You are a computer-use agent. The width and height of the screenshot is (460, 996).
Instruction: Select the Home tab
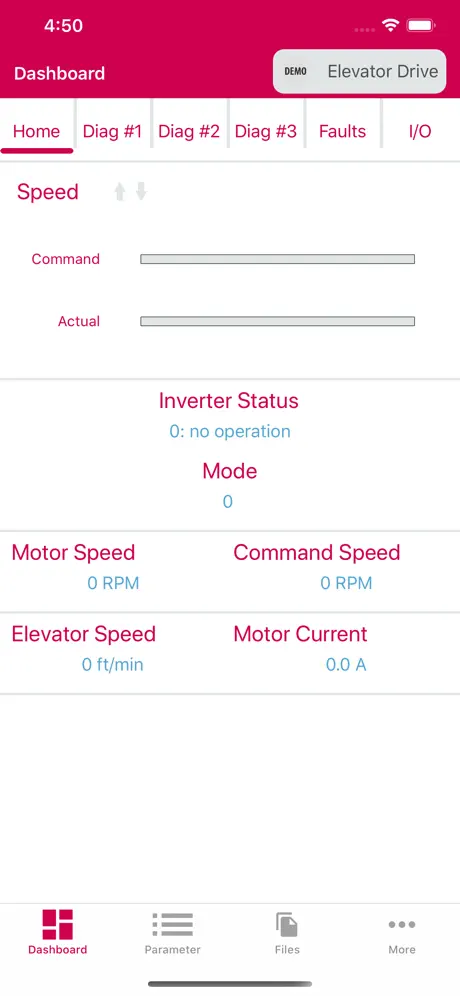pos(36,131)
